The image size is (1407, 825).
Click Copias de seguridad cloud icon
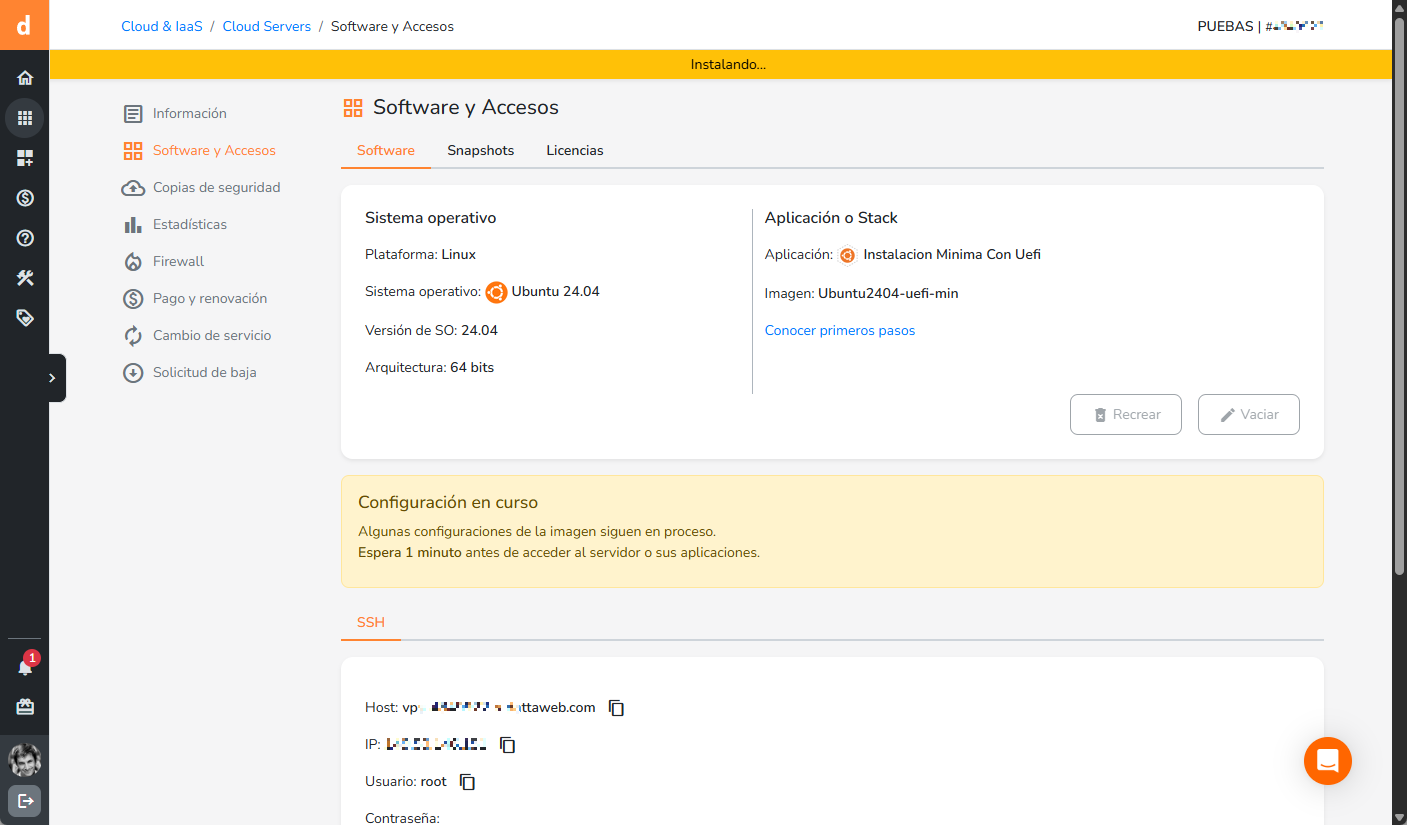coord(133,188)
